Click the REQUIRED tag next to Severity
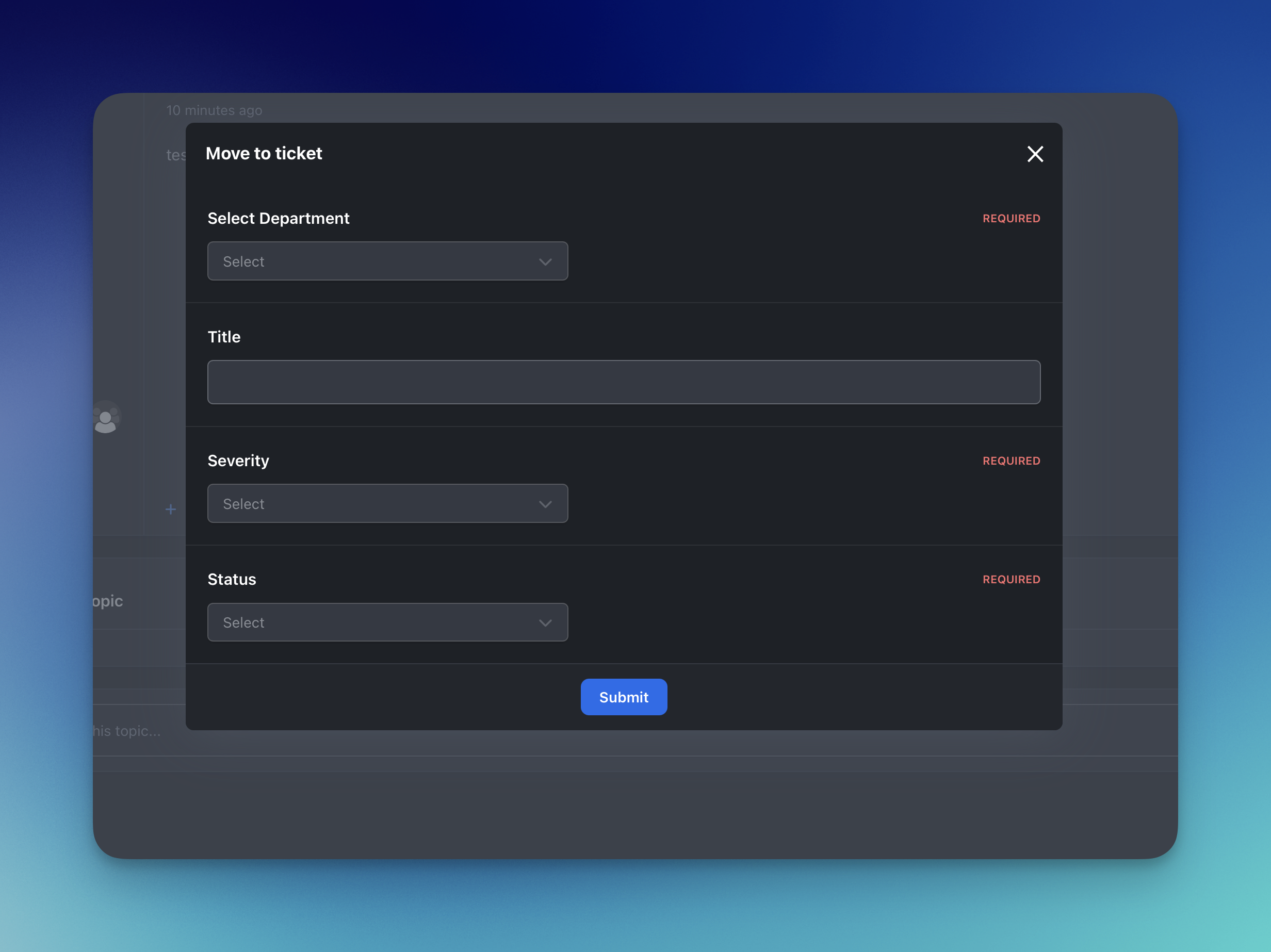The height and width of the screenshot is (952, 1271). click(x=1011, y=461)
